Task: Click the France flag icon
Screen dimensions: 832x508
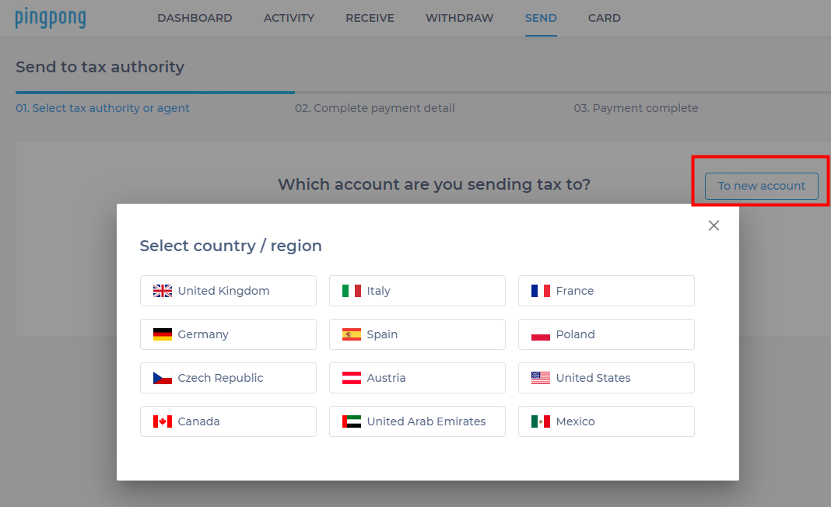Action: pos(540,291)
